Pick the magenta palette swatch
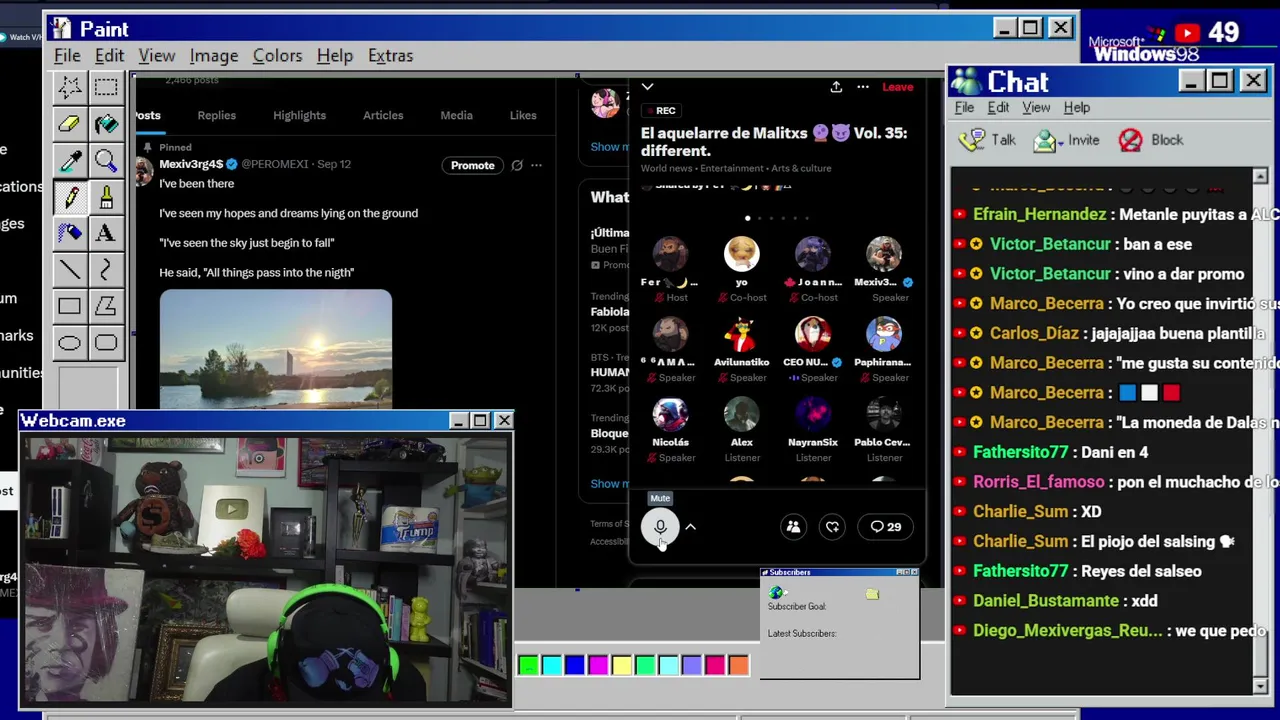 click(598, 665)
